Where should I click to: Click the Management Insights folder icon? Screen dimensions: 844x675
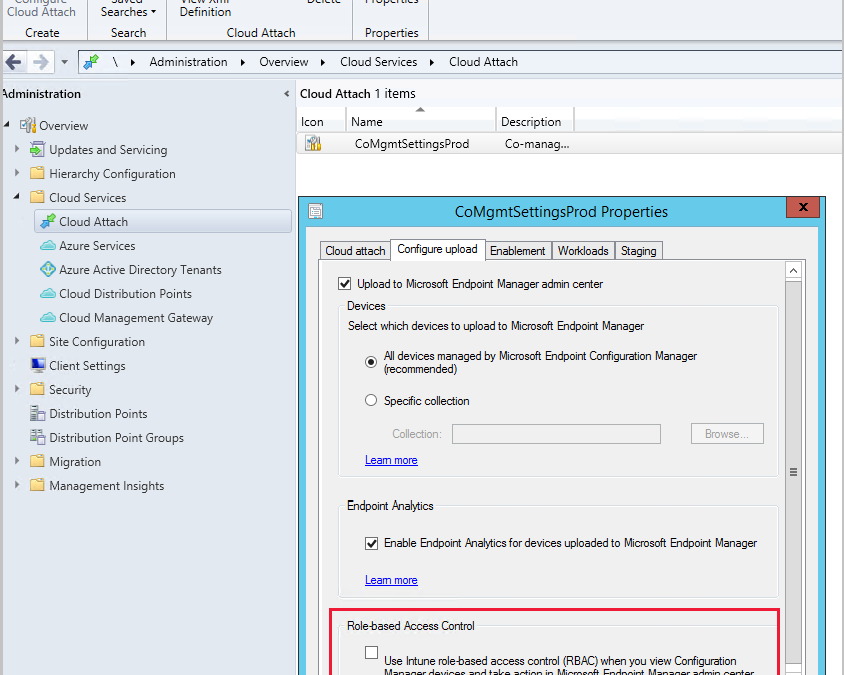pos(37,485)
